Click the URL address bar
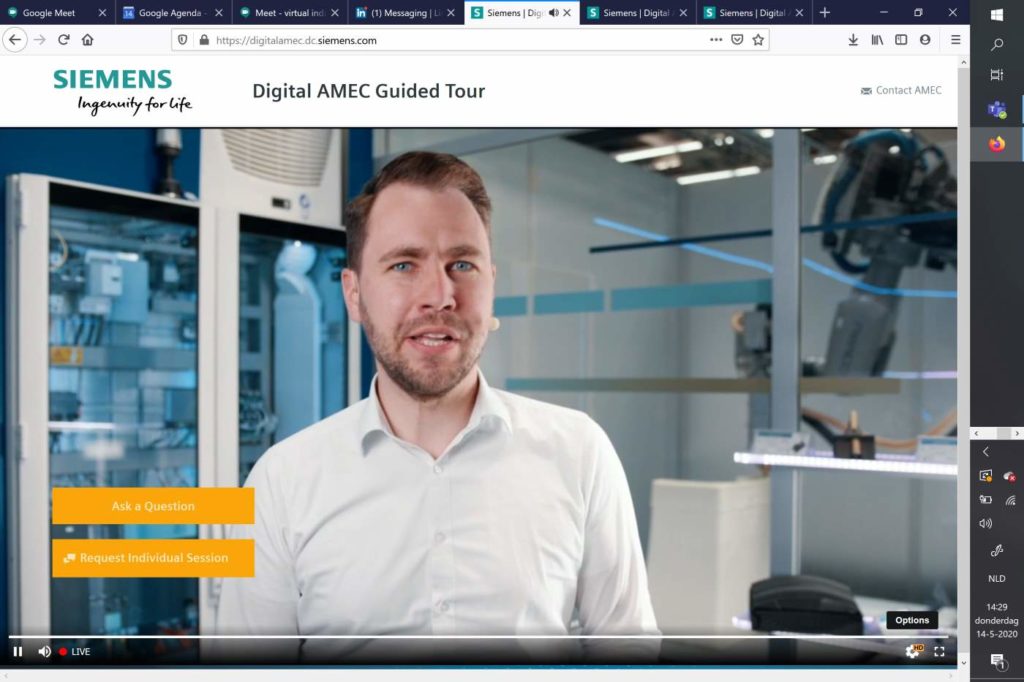The width and height of the screenshot is (1024, 682). click(x=450, y=40)
